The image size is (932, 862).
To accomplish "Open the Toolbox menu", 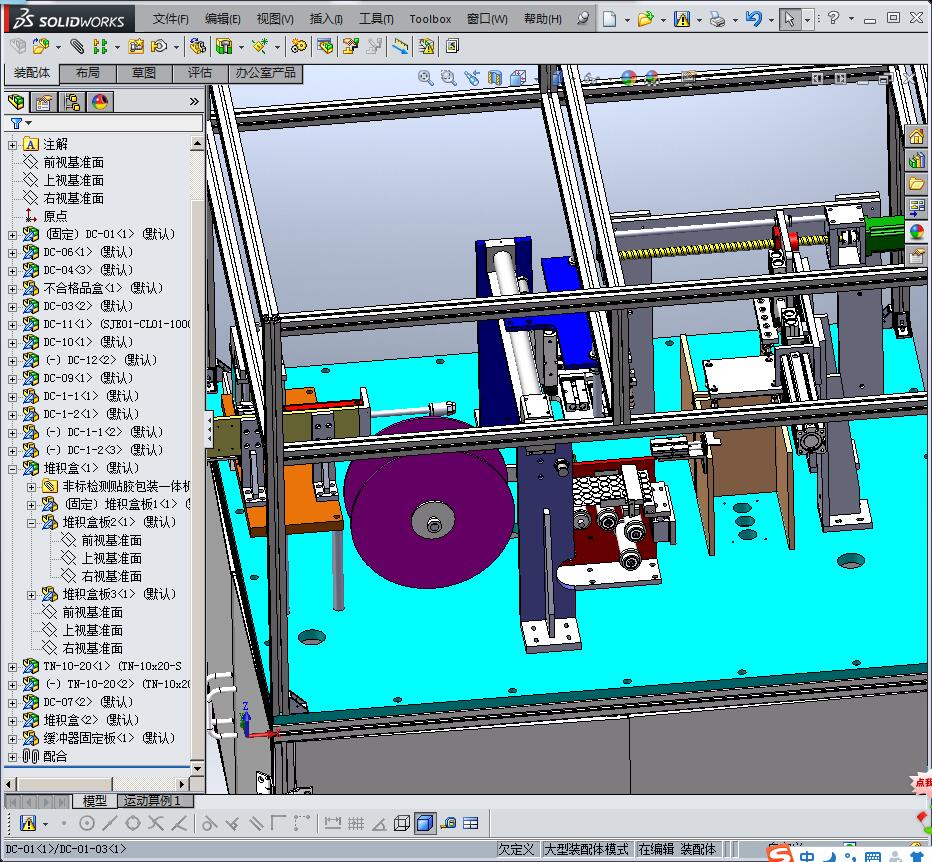I will pyautogui.click(x=430, y=19).
